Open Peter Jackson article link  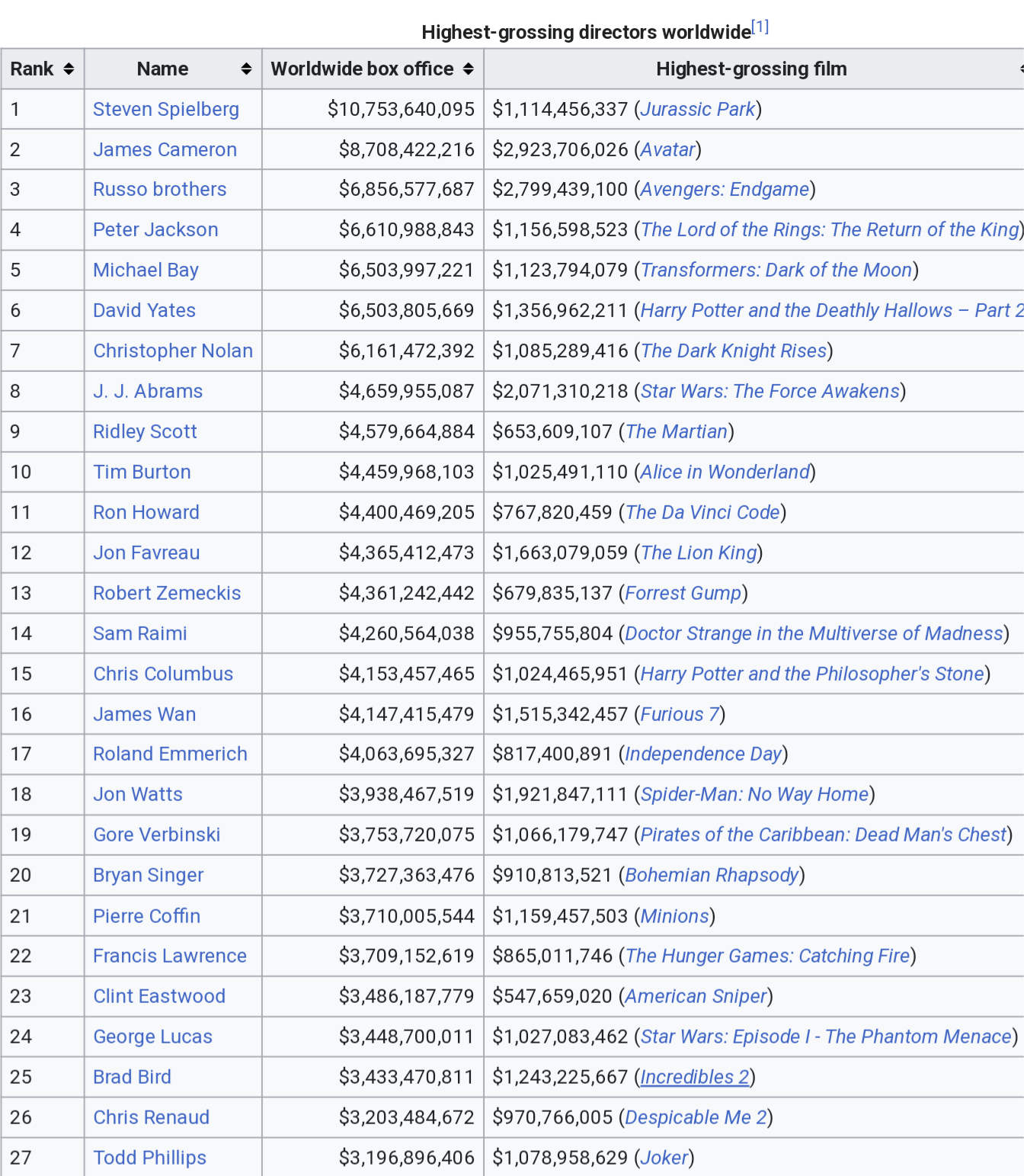[x=155, y=230]
